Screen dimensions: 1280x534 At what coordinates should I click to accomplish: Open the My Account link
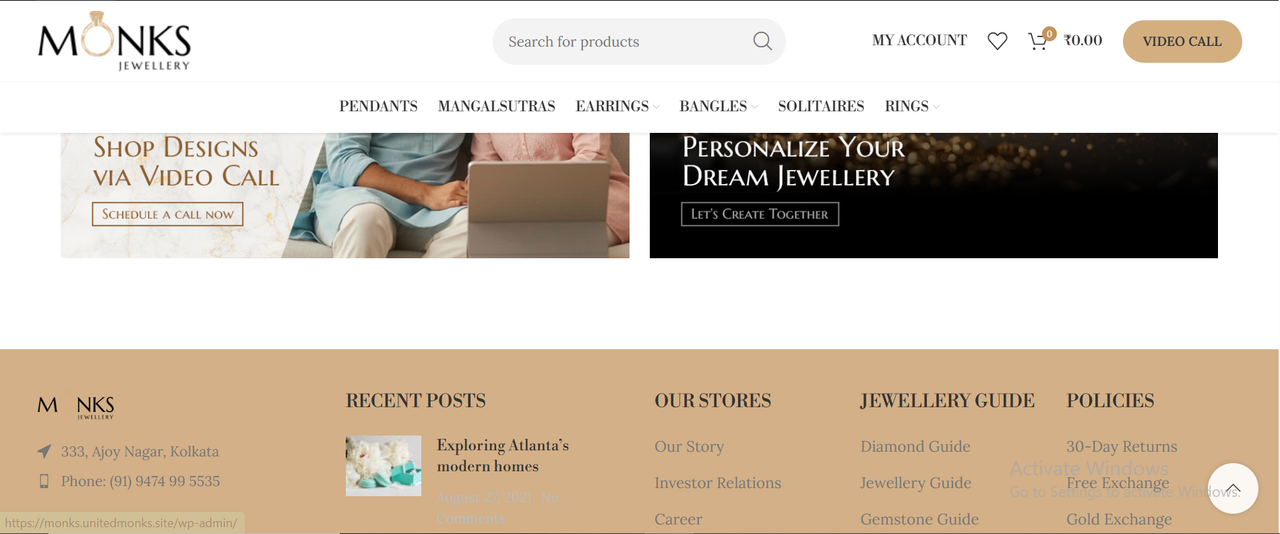(x=919, y=41)
